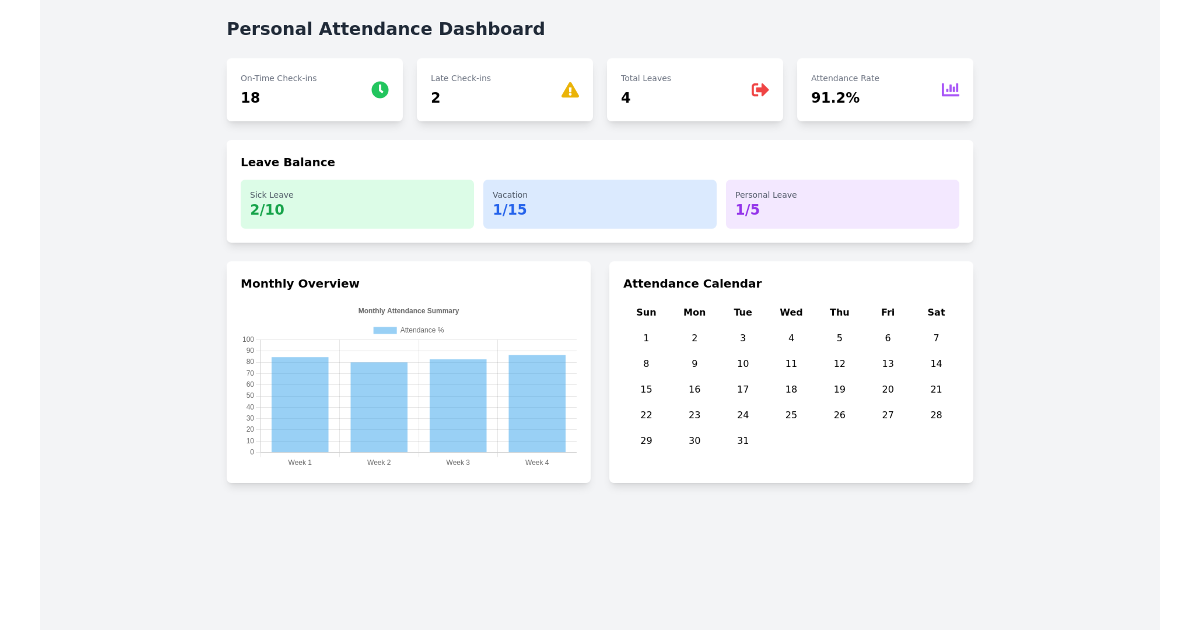Click the Attendance Rate percentage value
Image resolution: width=1200 pixels, height=630 pixels.
click(x=835, y=97)
